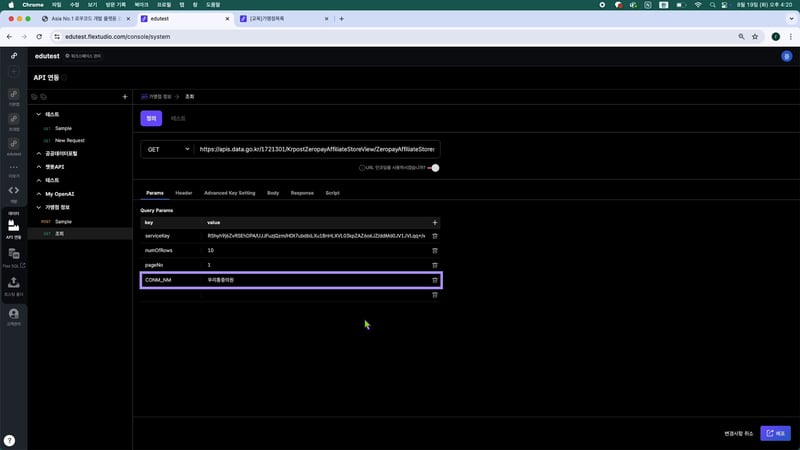Expand the My OpenAI folder

pos(38,193)
